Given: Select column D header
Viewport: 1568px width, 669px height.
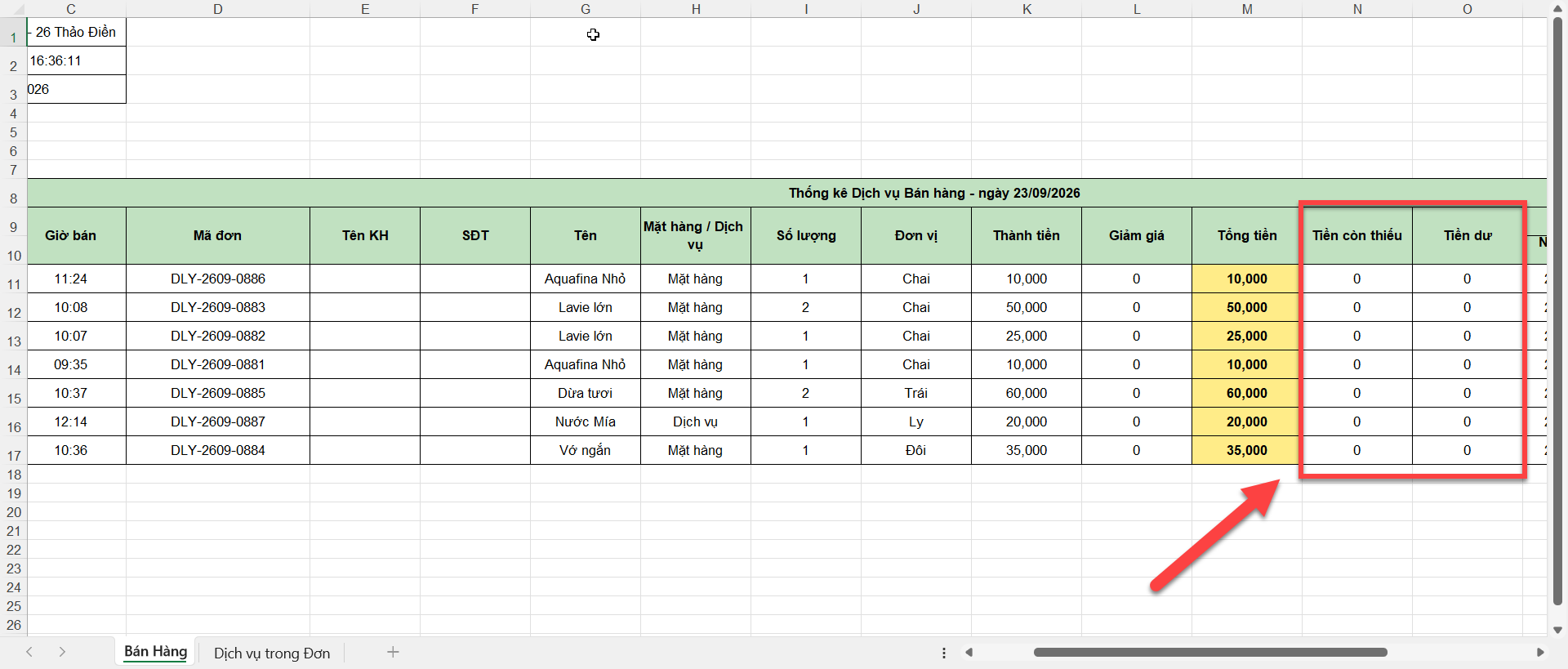Looking at the screenshot, I should pos(218,9).
